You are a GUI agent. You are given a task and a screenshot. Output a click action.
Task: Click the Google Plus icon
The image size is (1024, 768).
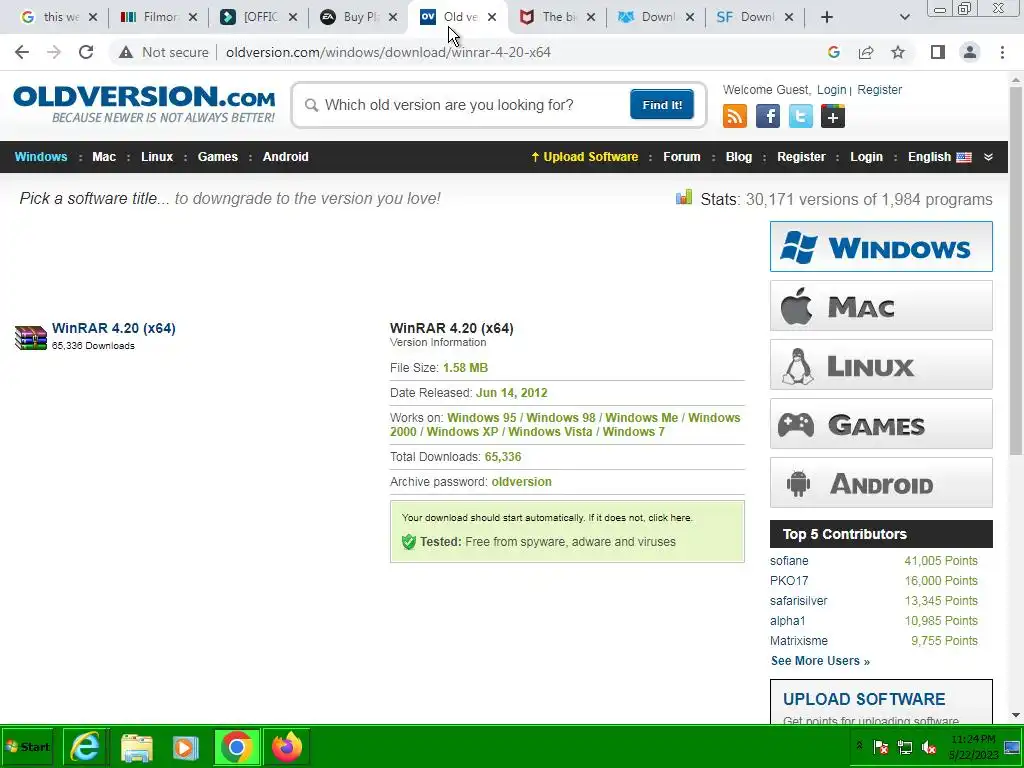(x=833, y=116)
